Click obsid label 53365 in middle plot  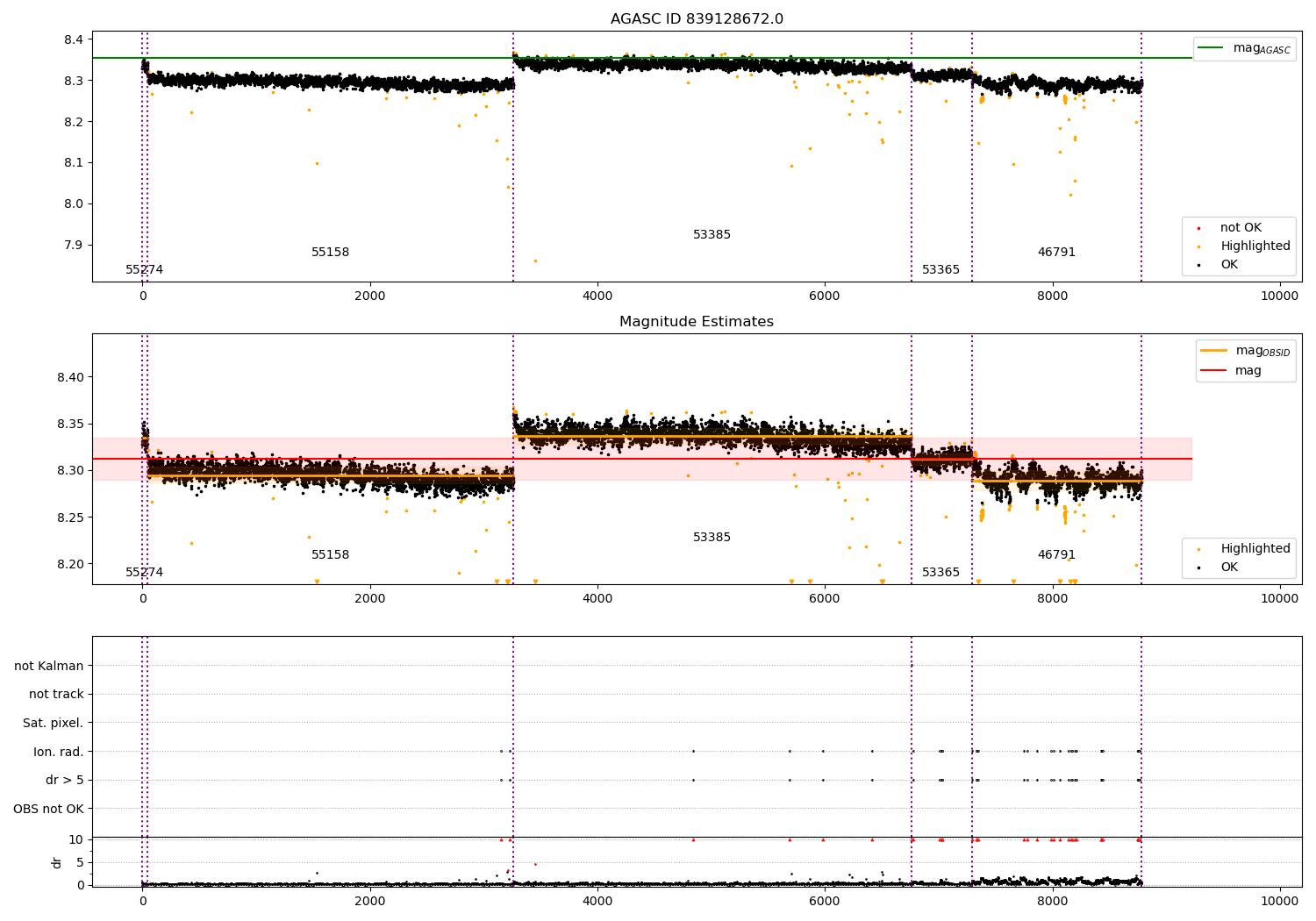(941, 573)
